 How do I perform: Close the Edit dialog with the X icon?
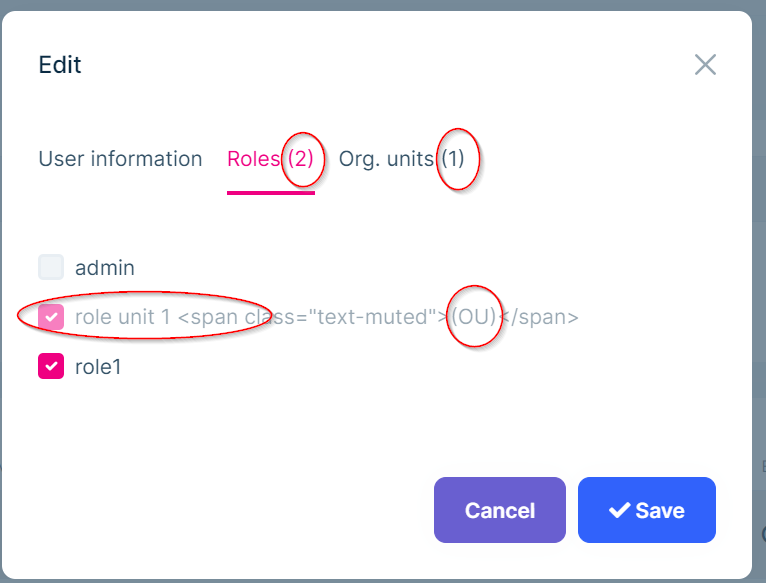click(705, 65)
